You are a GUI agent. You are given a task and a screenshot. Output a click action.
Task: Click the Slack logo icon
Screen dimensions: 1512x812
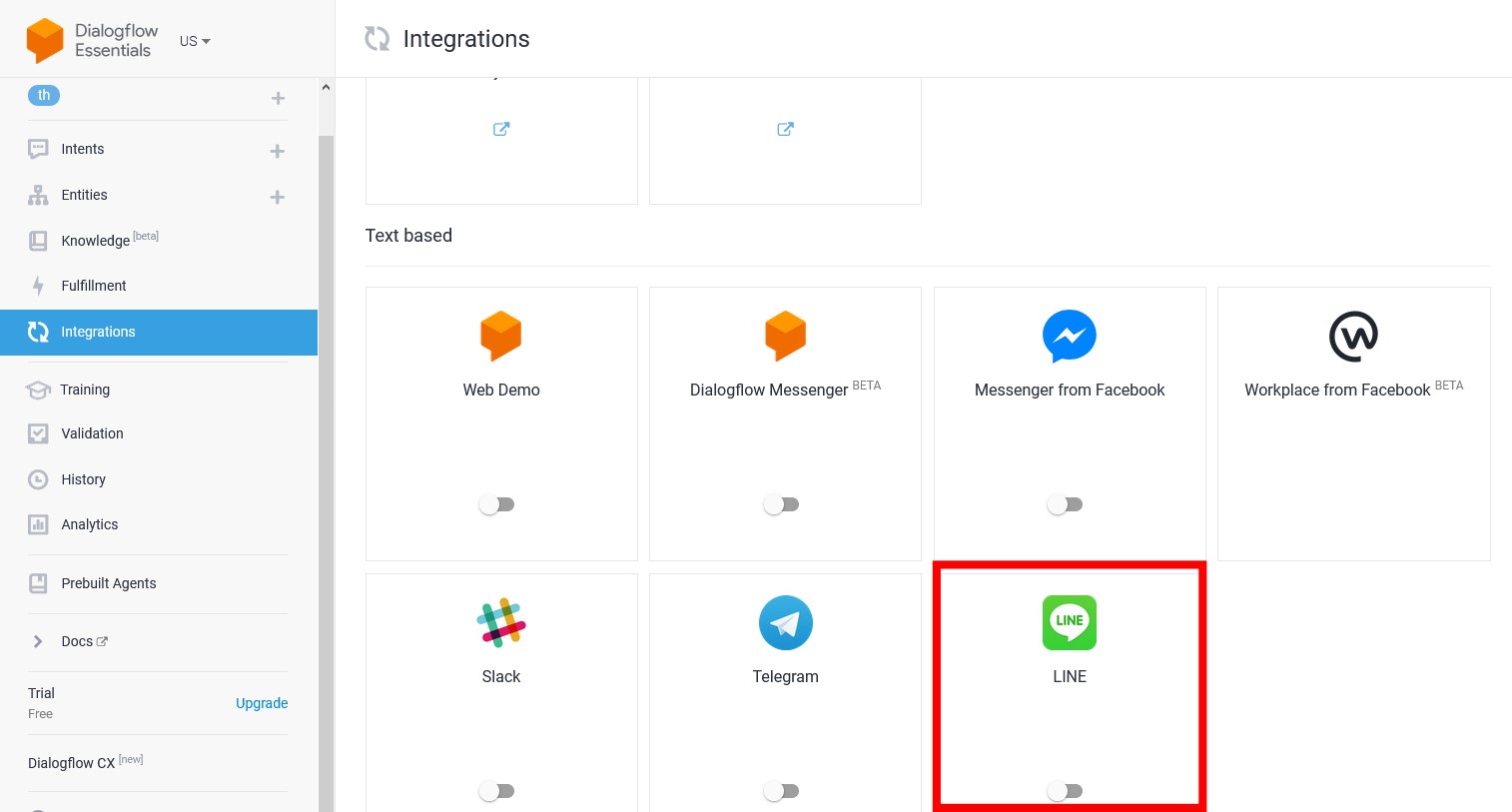coord(501,623)
